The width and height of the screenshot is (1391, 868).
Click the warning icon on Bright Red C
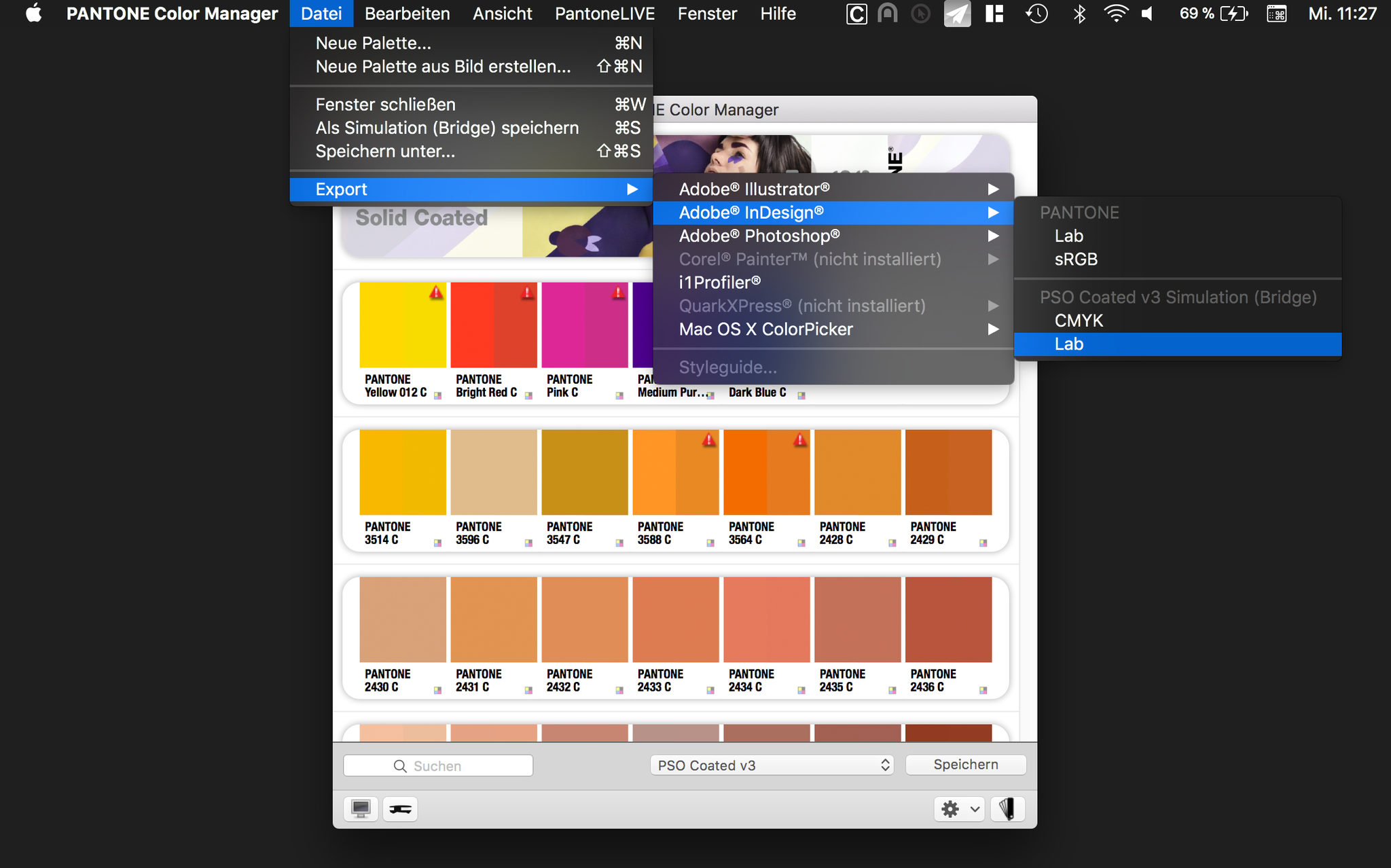[527, 293]
